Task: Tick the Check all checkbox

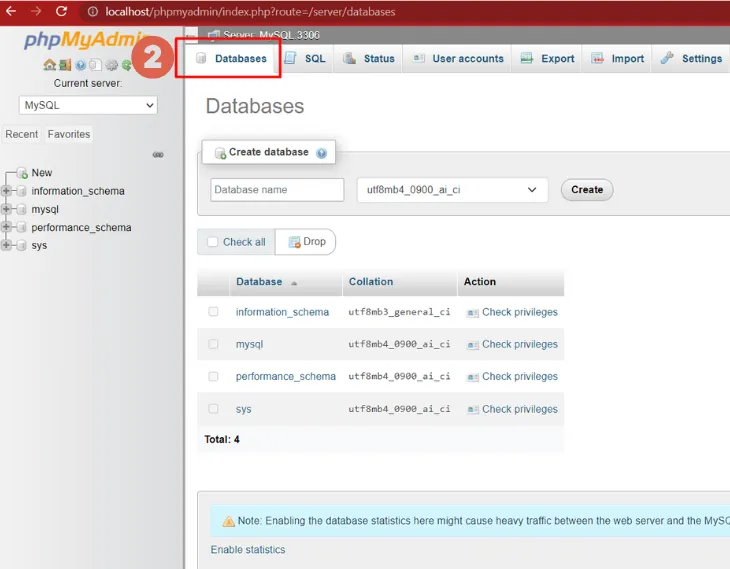Action: pyautogui.click(x=212, y=242)
